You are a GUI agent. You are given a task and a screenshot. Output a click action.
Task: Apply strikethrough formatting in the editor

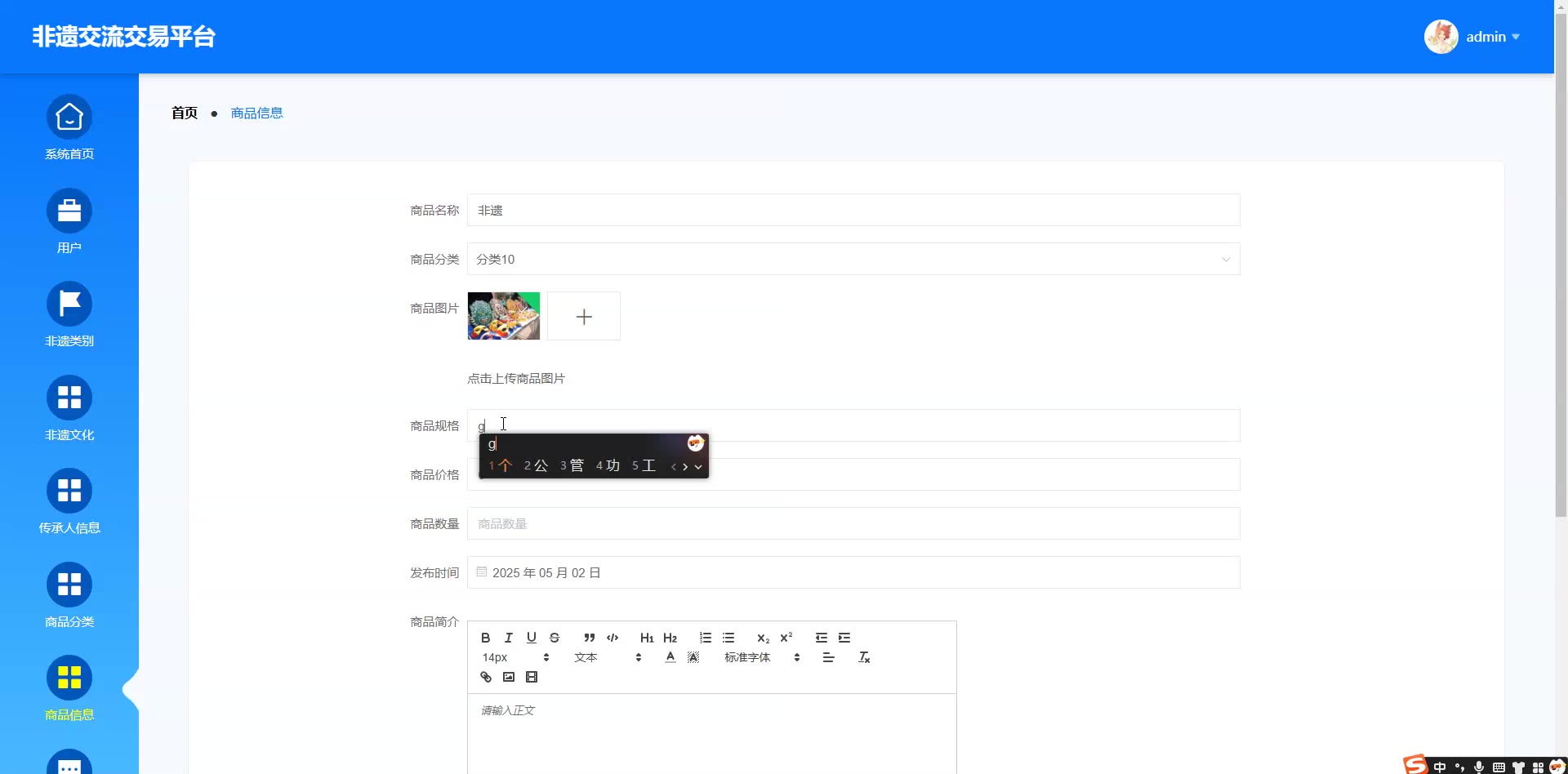coord(555,638)
